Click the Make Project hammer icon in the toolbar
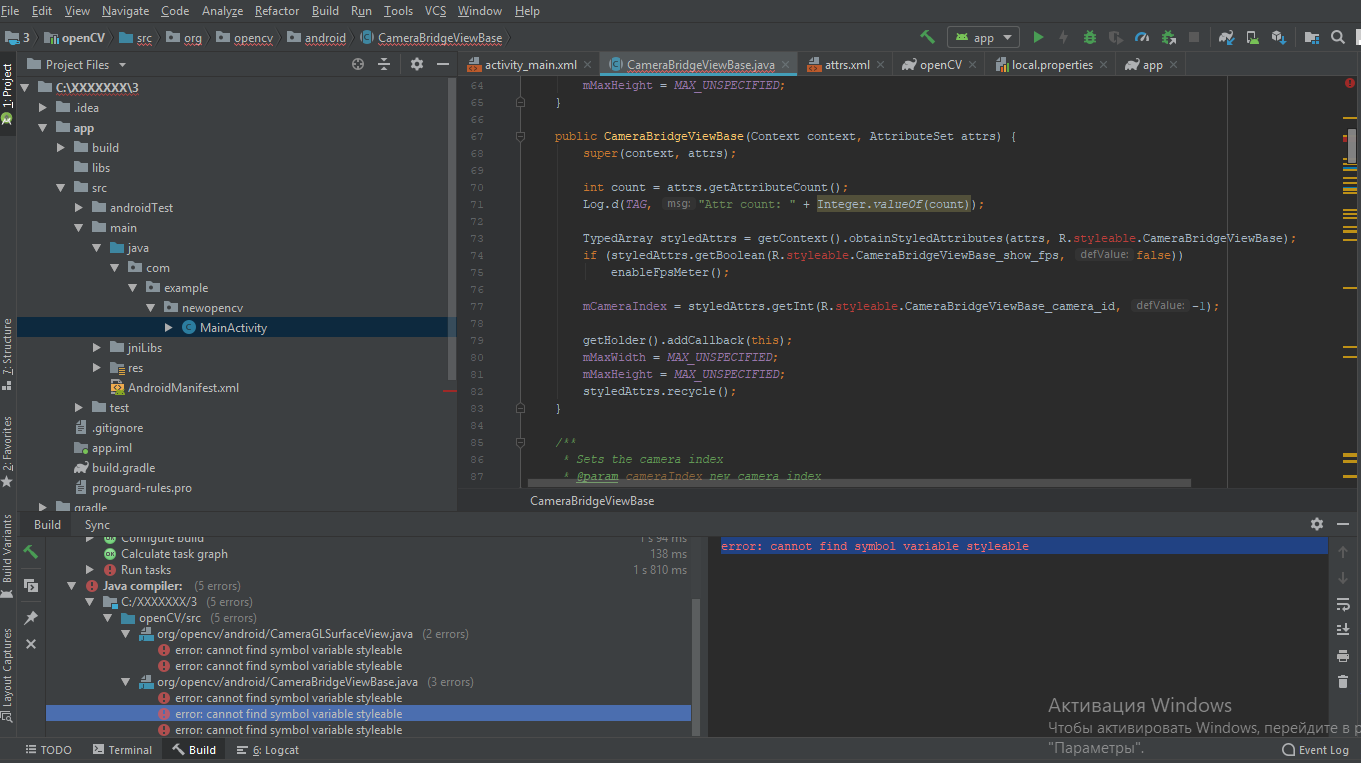 (928, 37)
